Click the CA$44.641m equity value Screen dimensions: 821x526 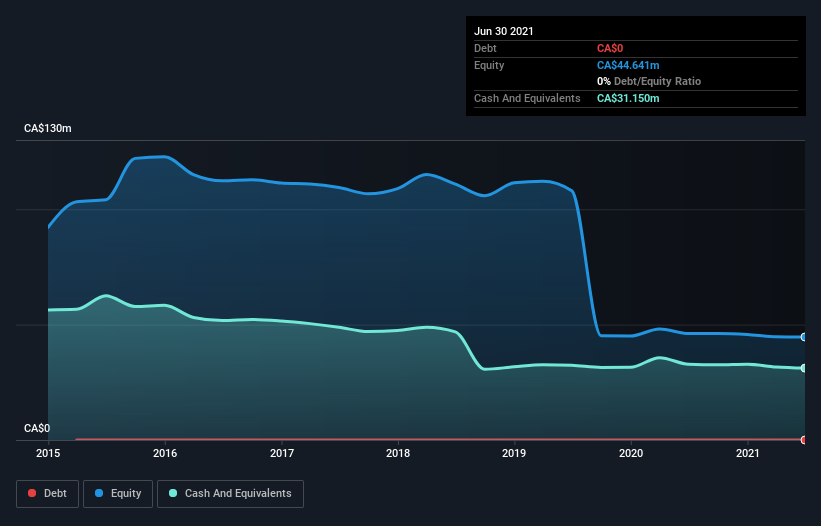628,65
